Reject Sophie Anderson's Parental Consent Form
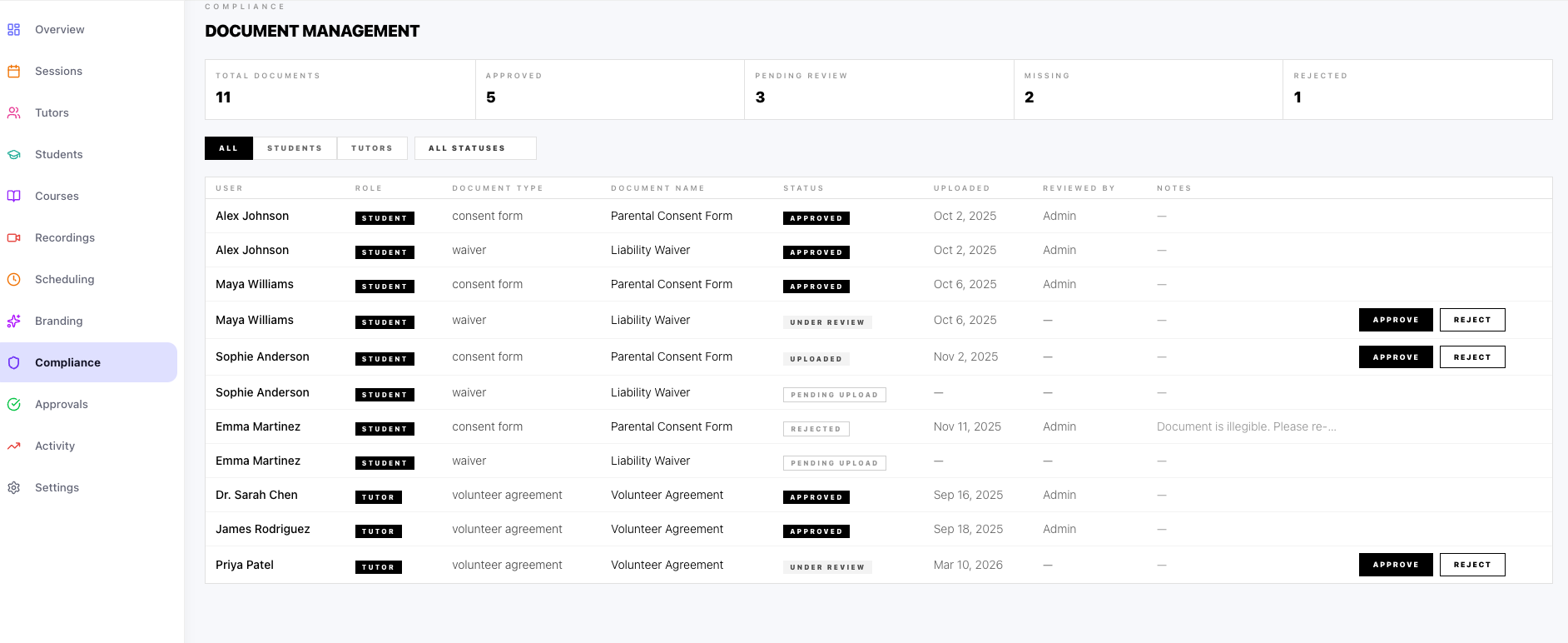The height and width of the screenshot is (643, 1568). click(1471, 357)
